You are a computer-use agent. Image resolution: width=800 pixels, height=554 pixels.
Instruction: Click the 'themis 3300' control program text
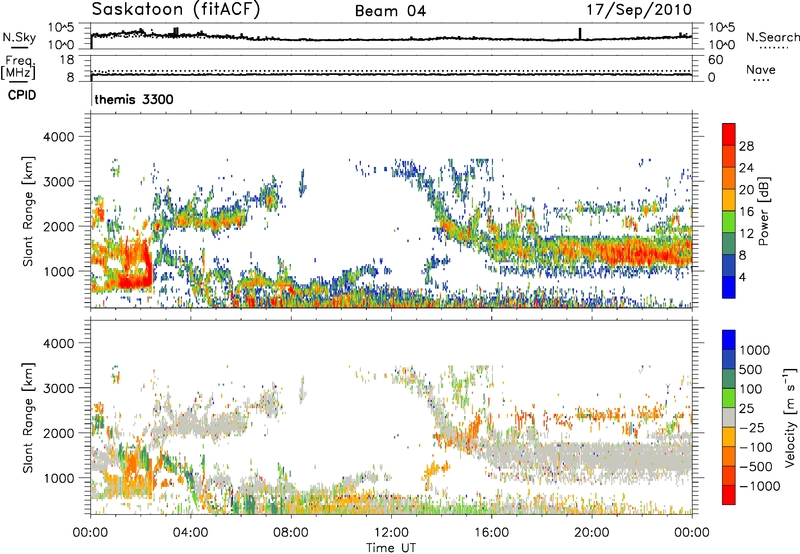(x=134, y=99)
